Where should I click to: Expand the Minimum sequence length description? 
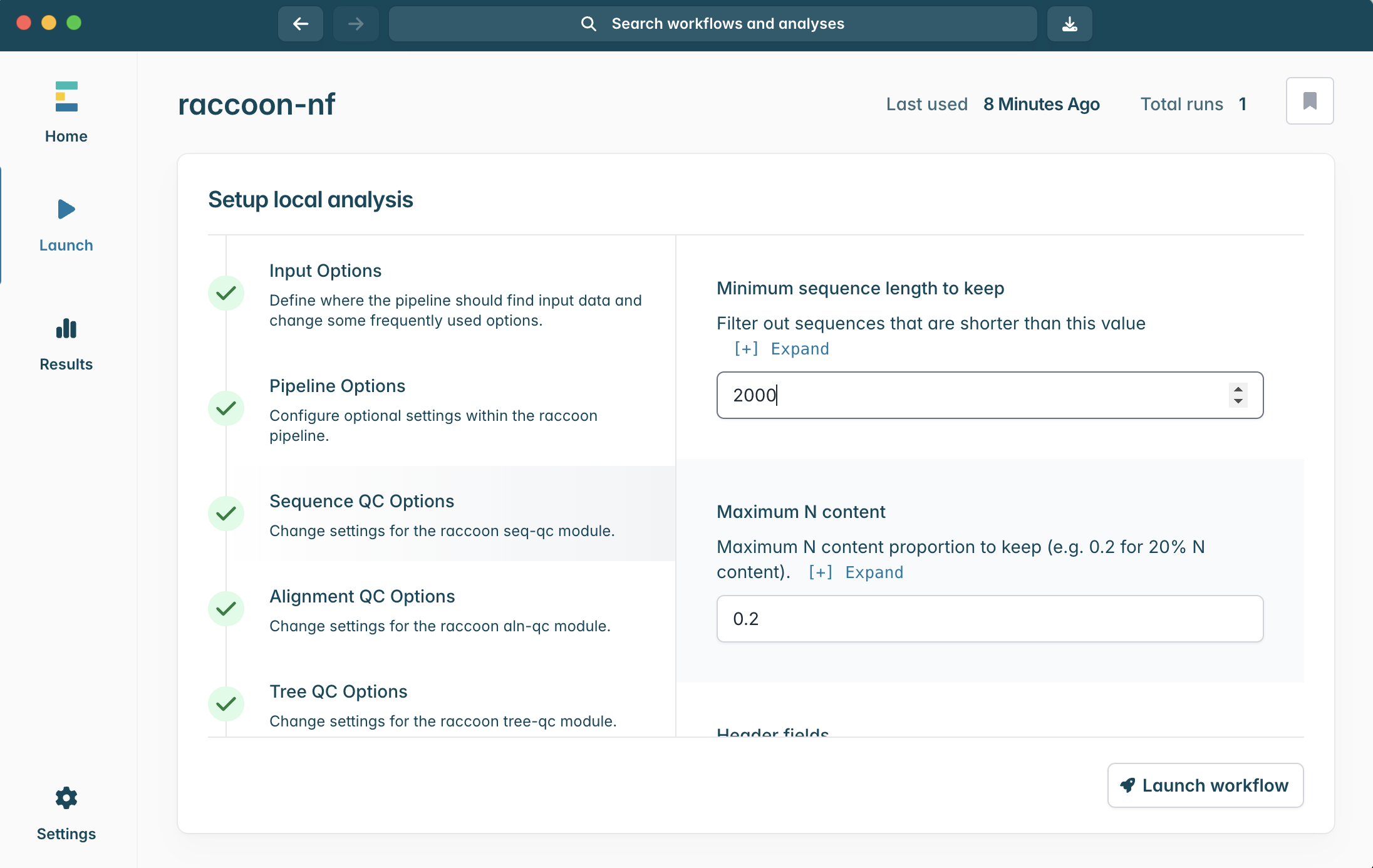[782, 349]
